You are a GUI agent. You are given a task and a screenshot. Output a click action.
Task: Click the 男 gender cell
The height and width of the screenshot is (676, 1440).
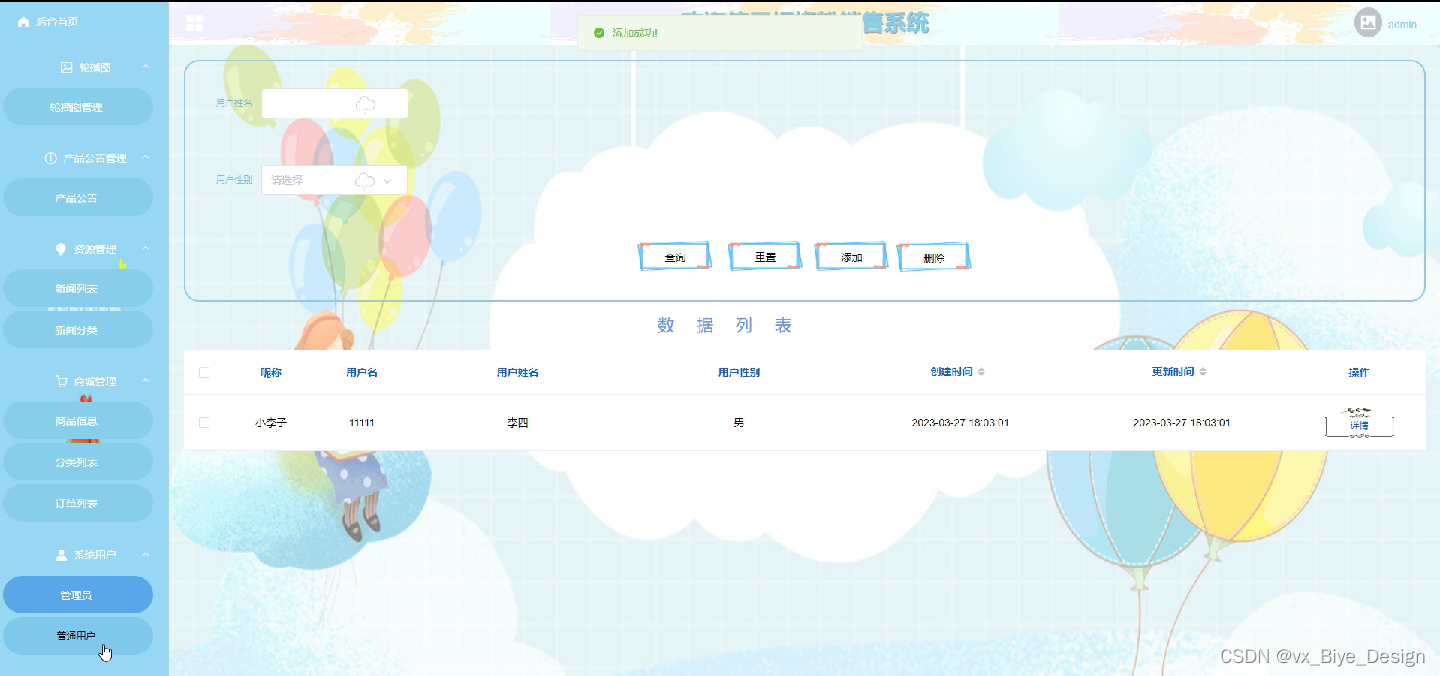tap(739, 423)
